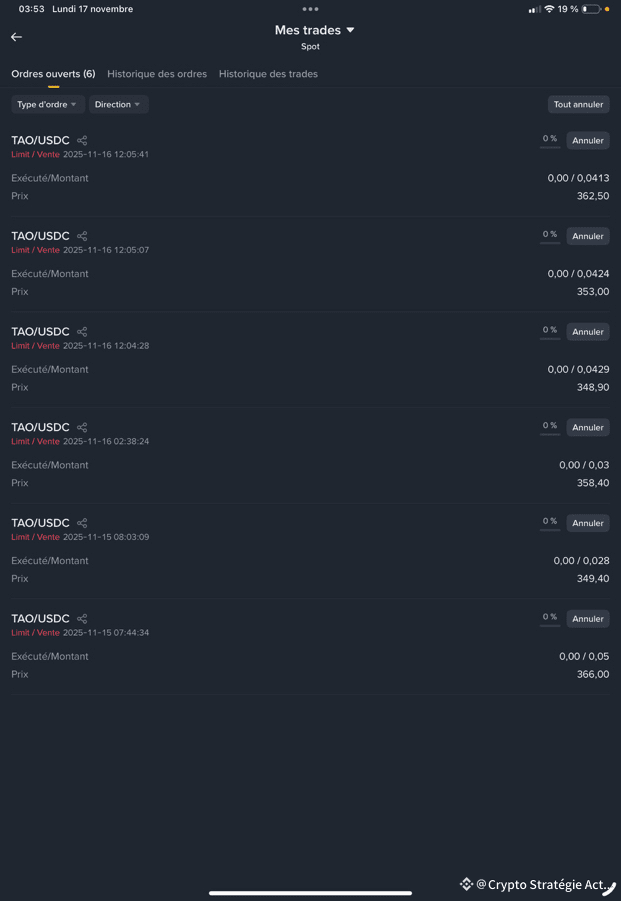The height and width of the screenshot is (901, 621).
Task: Tap the back arrow icon
Action: [x=16, y=37]
